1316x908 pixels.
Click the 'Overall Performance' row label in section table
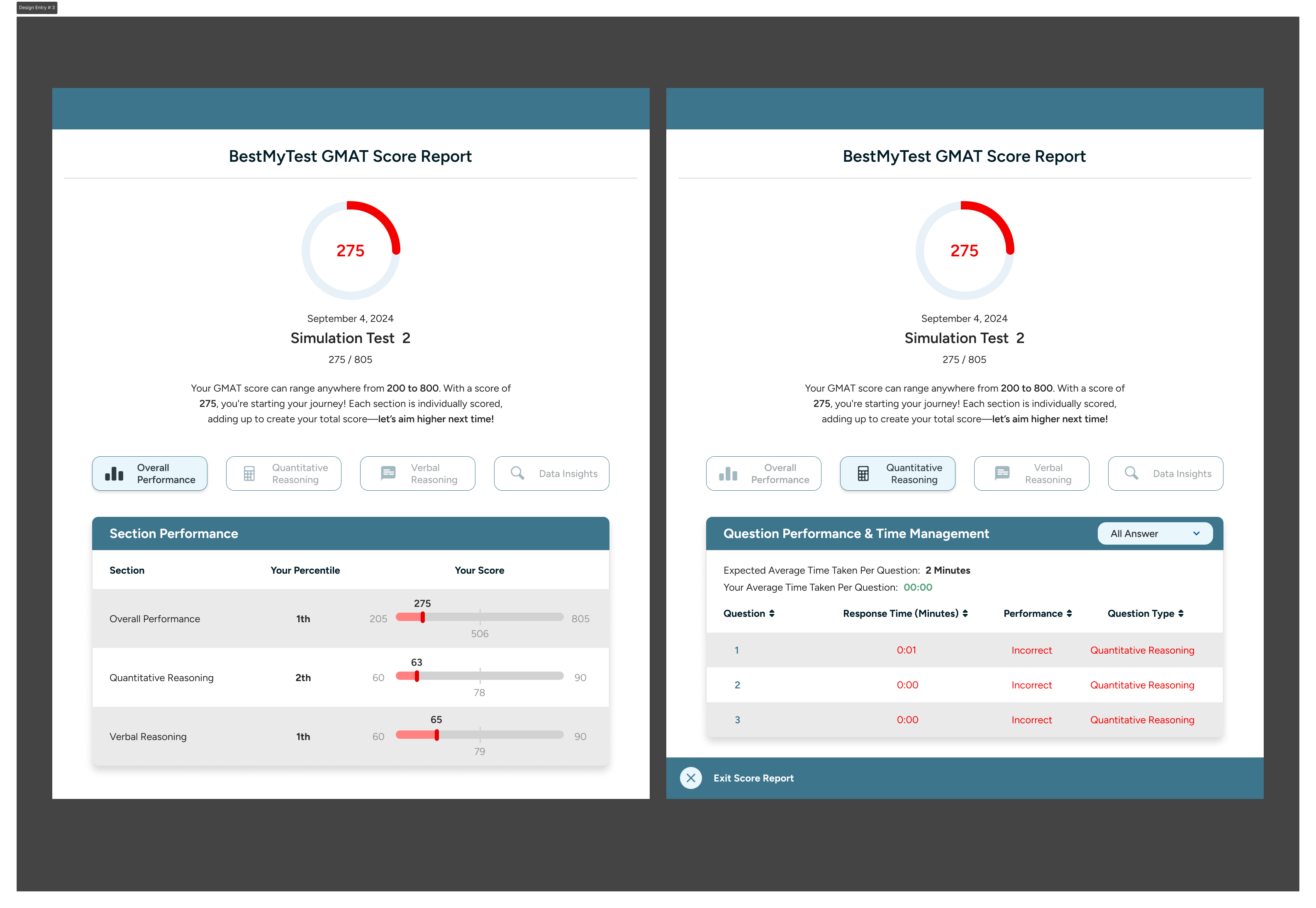tap(155, 619)
